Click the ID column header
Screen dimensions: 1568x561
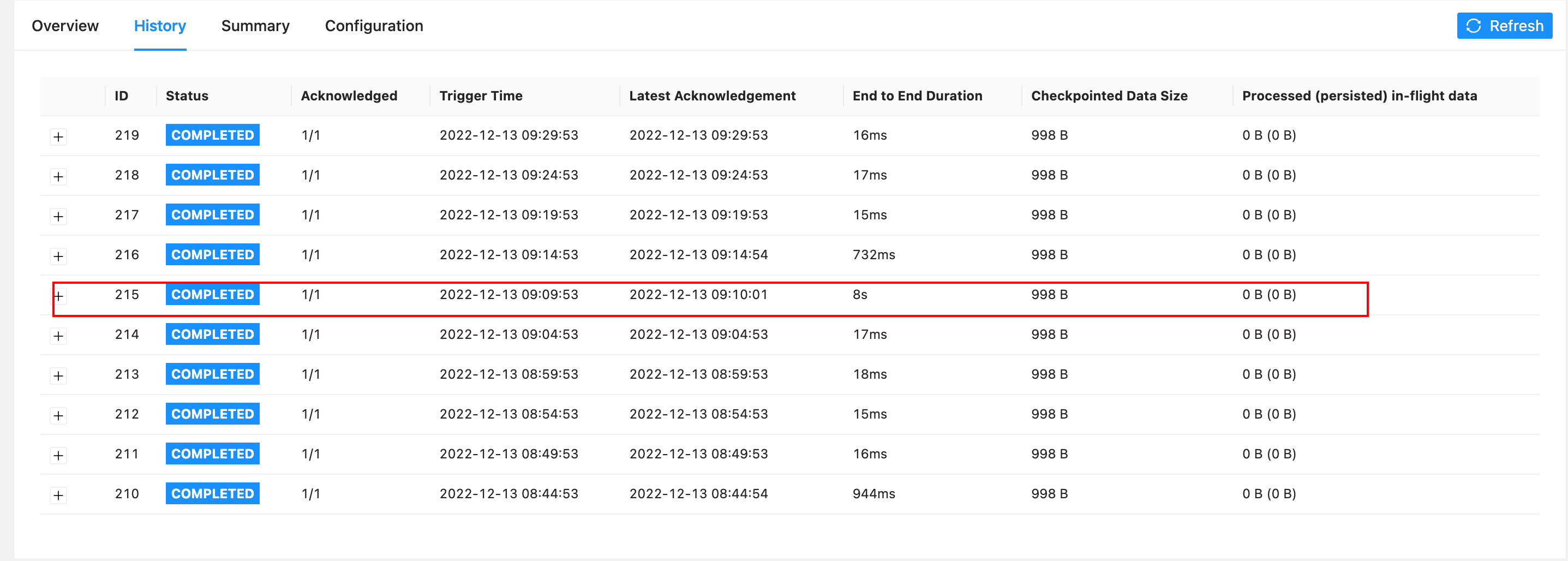click(x=122, y=96)
